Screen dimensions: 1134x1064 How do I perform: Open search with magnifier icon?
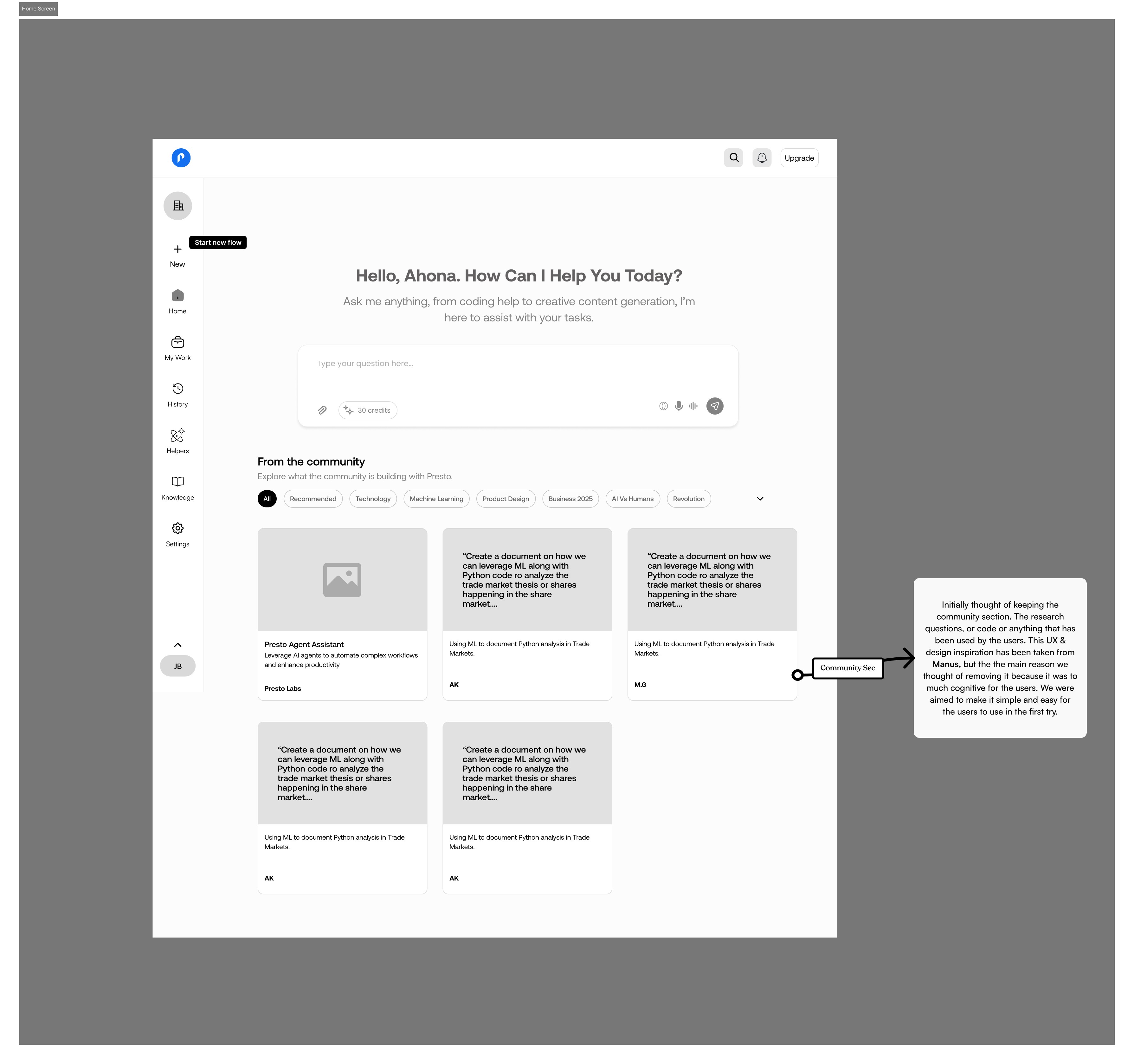(x=734, y=158)
